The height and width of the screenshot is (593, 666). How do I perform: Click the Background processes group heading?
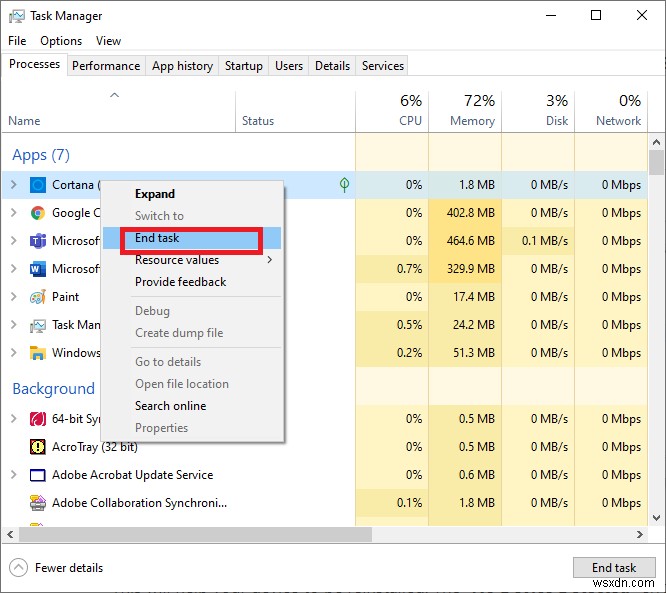tap(54, 389)
